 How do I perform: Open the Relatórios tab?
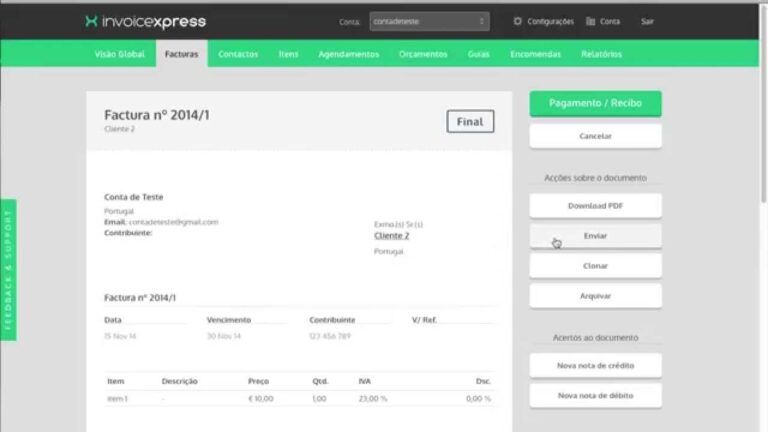pyautogui.click(x=600, y=54)
